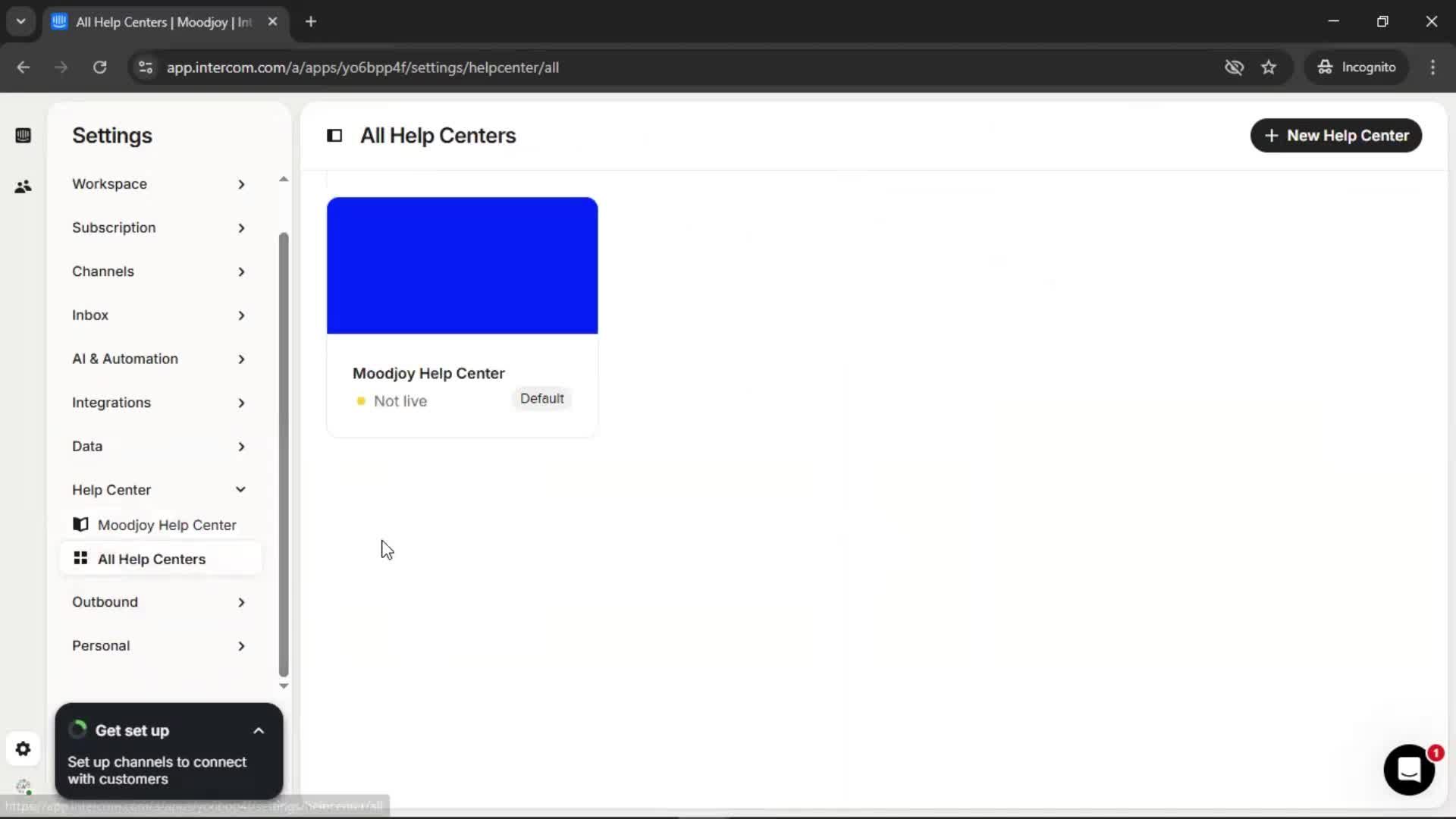Toggle the sidebar panel icon beside title
Image resolution: width=1456 pixels, height=819 pixels.
pos(334,136)
